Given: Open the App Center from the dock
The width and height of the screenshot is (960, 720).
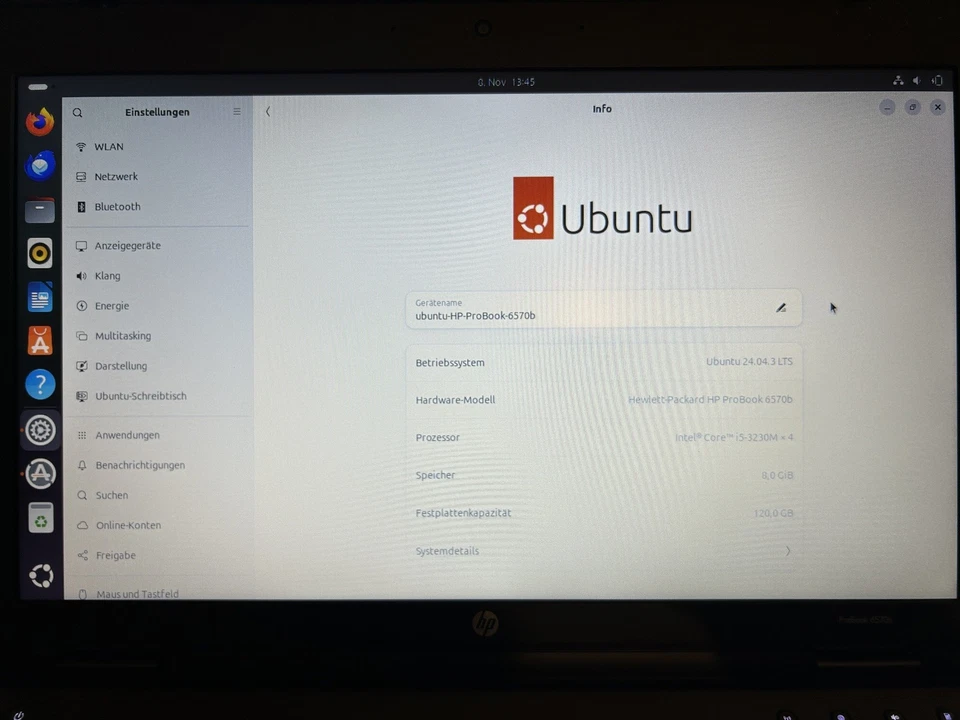Looking at the screenshot, I should tap(40, 341).
